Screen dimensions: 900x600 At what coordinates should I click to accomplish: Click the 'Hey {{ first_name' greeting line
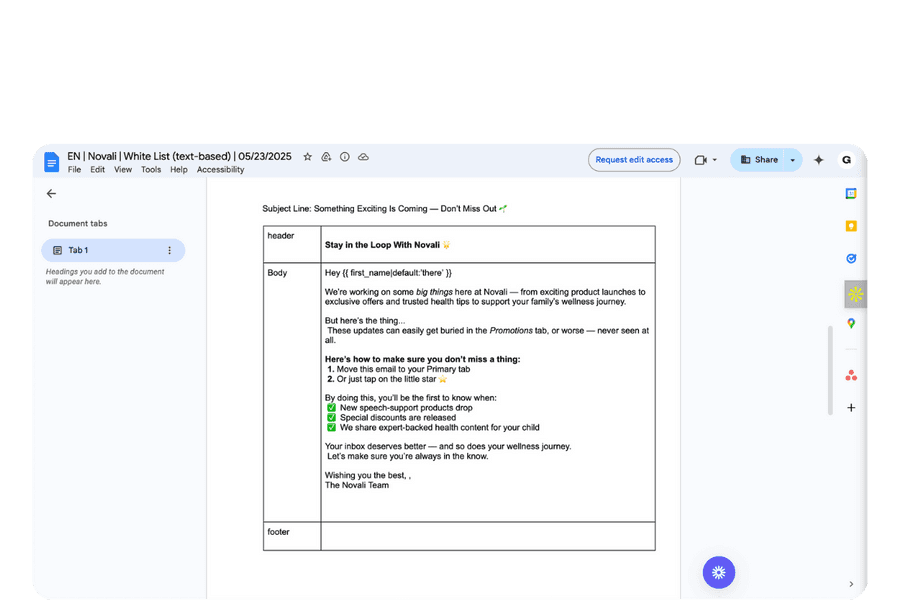(388, 273)
